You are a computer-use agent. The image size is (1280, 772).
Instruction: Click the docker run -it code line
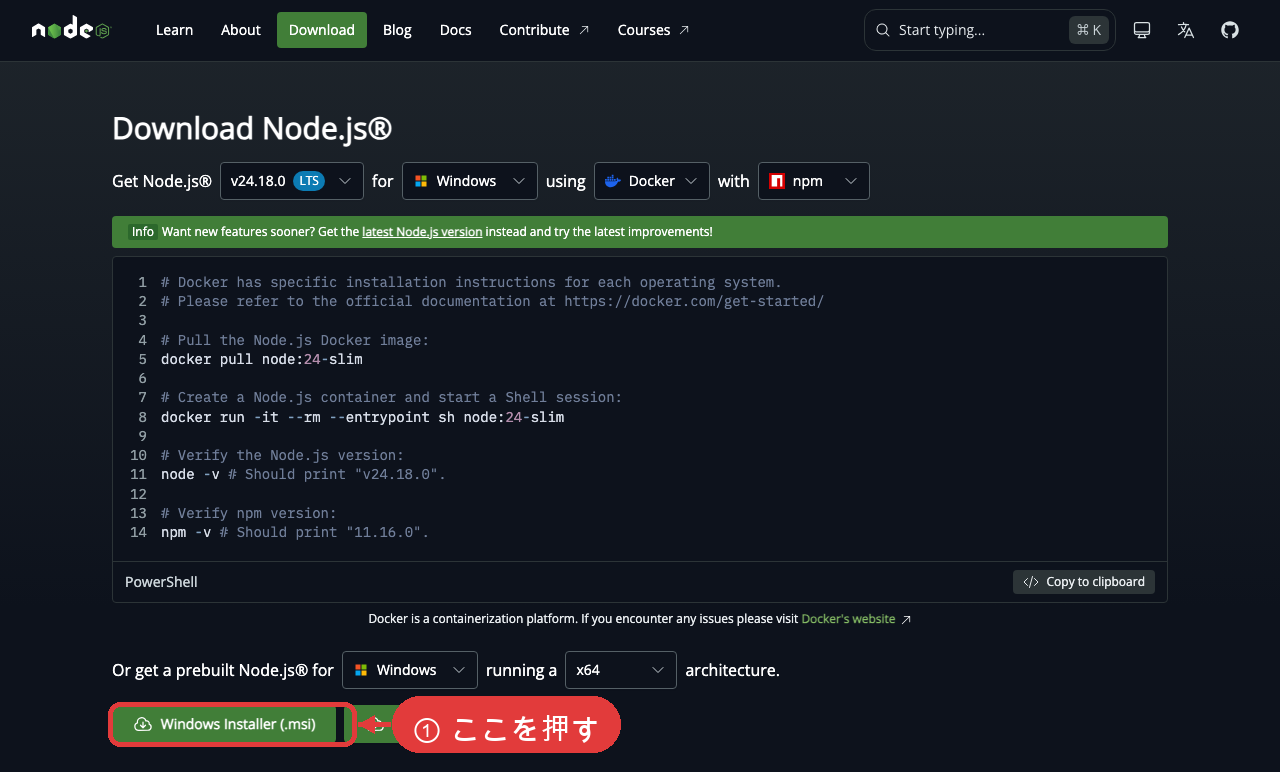(x=363, y=417)
